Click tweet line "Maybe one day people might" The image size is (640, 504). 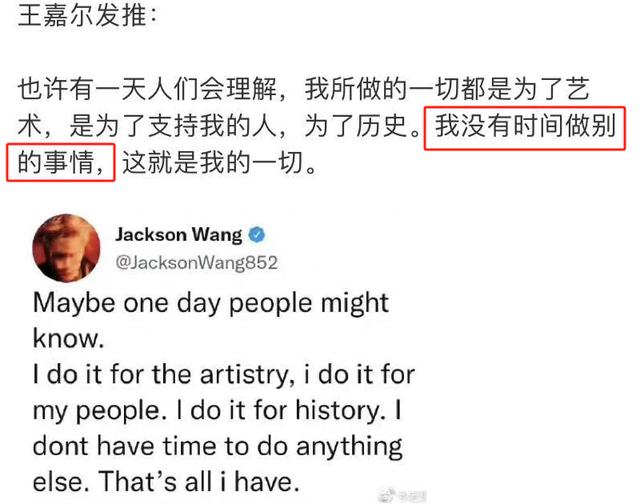(x=211, y=304)
